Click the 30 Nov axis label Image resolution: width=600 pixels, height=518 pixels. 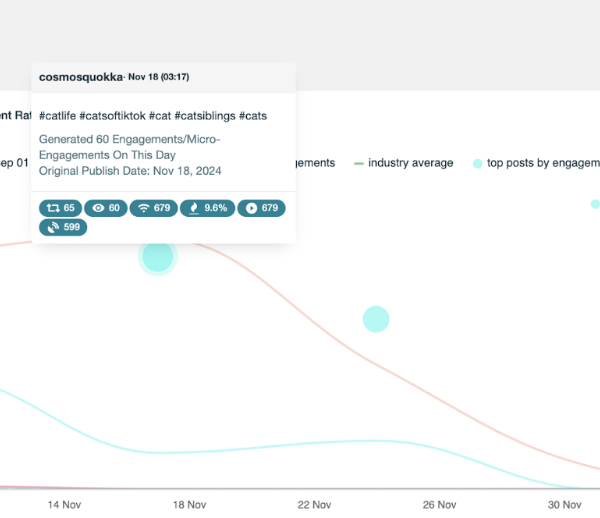pos(565,505)
